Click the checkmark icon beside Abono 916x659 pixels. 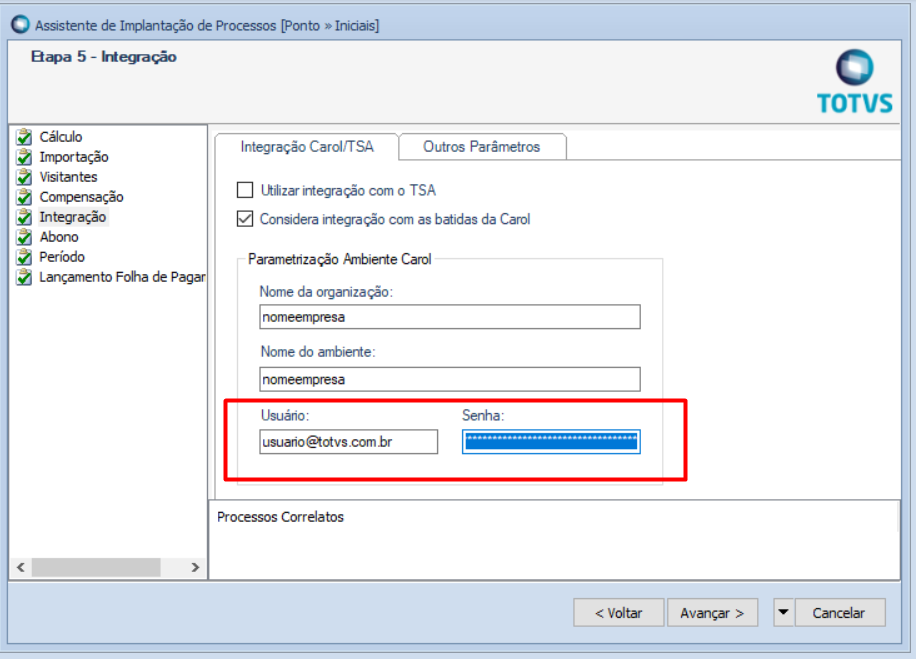point(25,237)
